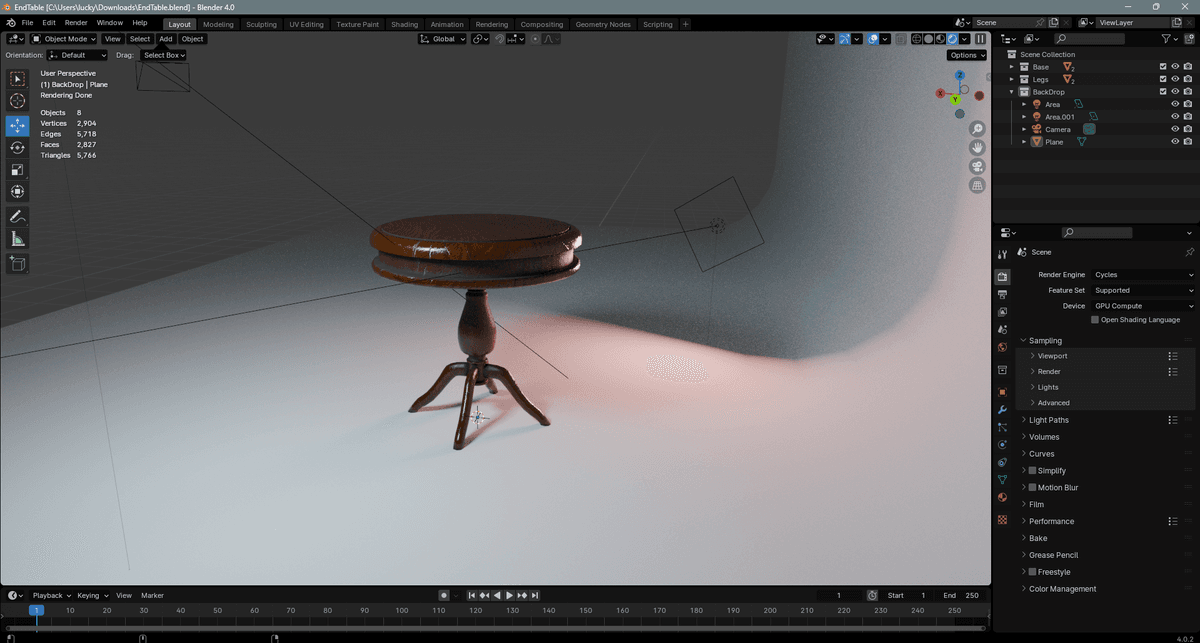The image size is (1200, 643).
Task: Switch to the Shading workspace tab
Action: [x=404, y=24]
